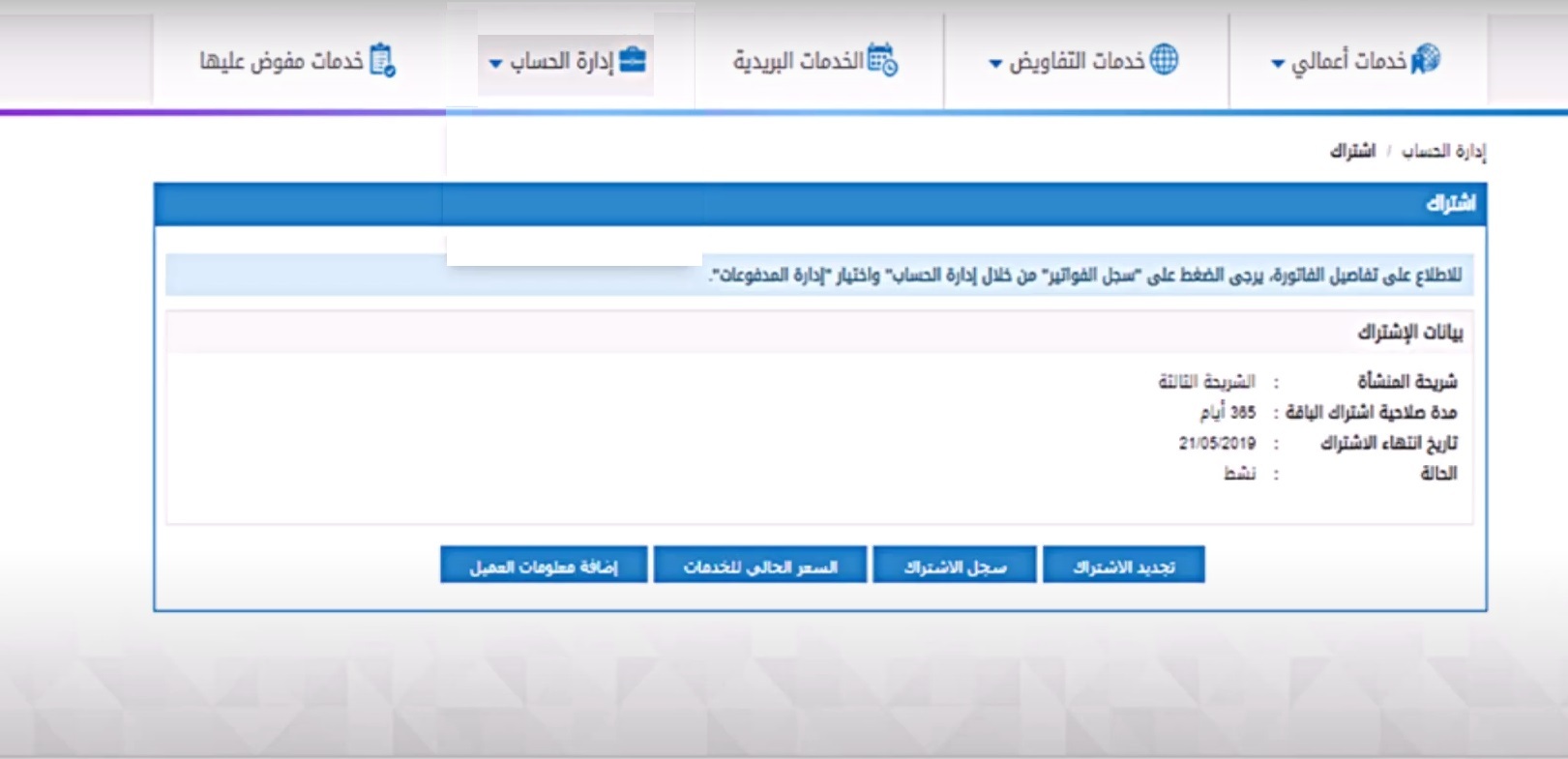The image size is (1568, 759).
Task: Click the اشتراك panel header title
Action: click(1450, 203)
